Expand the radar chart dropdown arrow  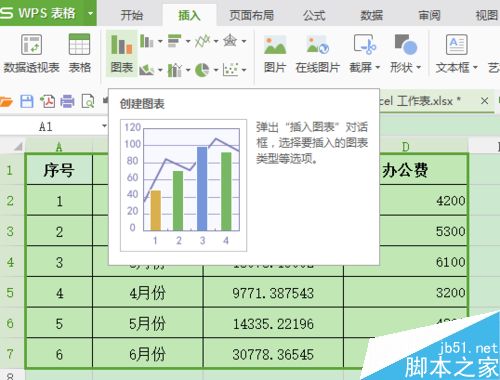coord(244,42)
